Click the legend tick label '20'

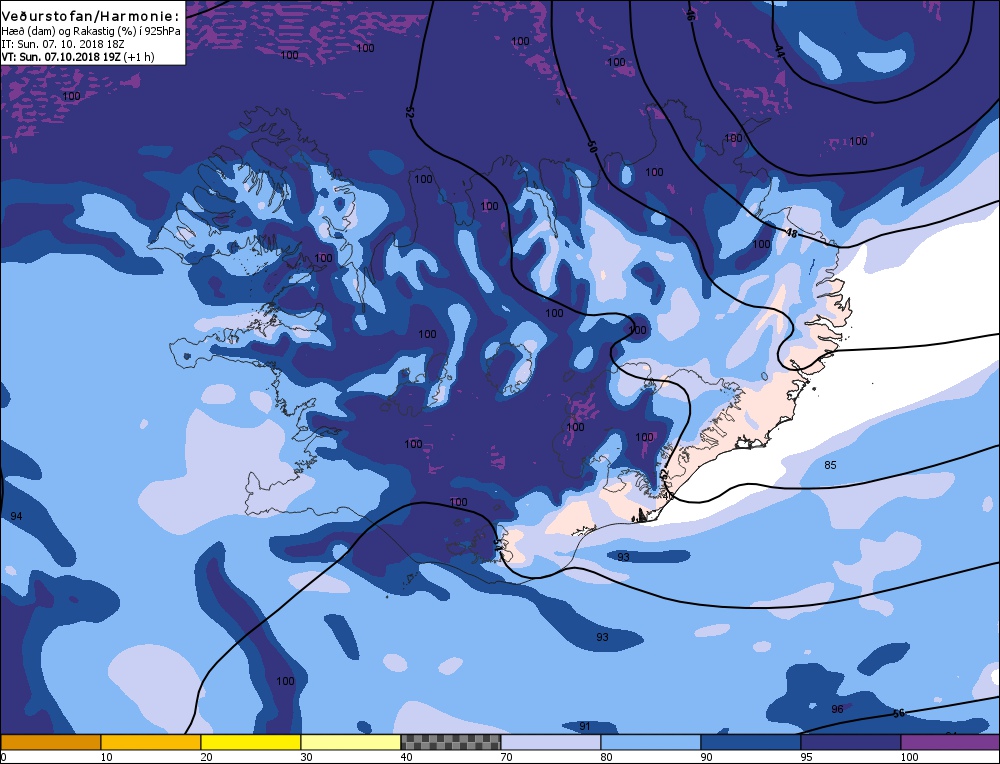click(x=207, y=757)
